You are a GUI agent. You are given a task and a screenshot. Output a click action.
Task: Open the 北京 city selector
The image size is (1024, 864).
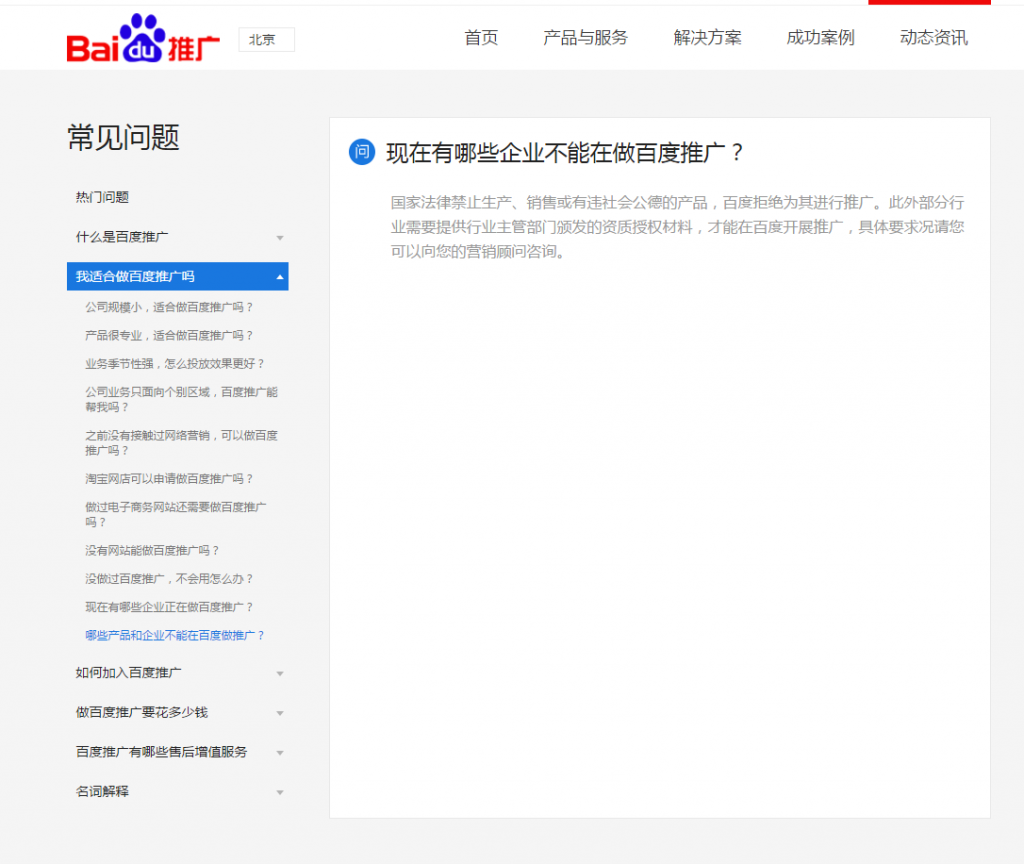click(x=266, y=39)
